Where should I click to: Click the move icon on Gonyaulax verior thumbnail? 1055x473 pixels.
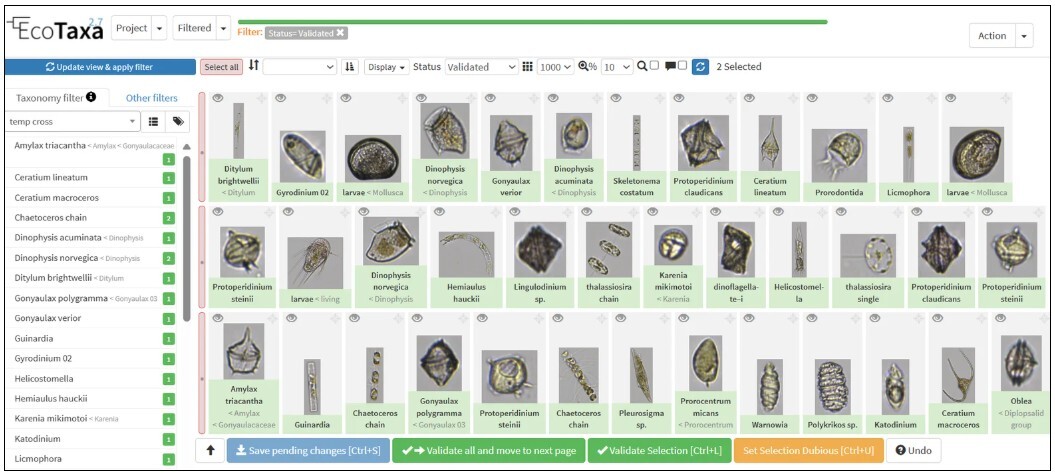[536, 98]
